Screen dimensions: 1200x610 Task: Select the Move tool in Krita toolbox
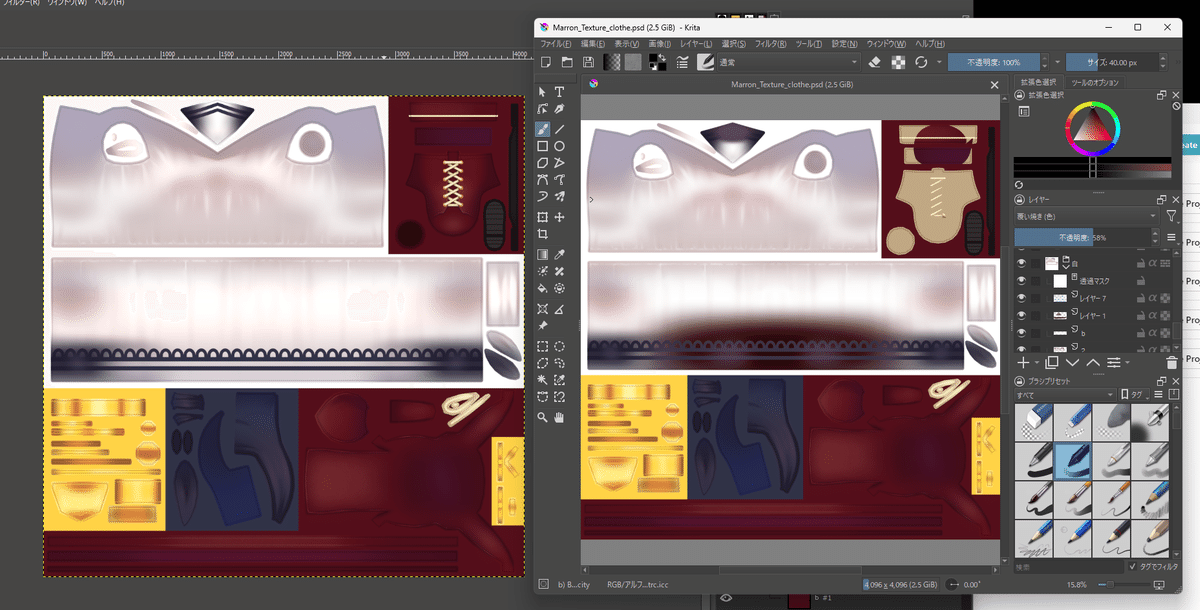coord(560,217)
